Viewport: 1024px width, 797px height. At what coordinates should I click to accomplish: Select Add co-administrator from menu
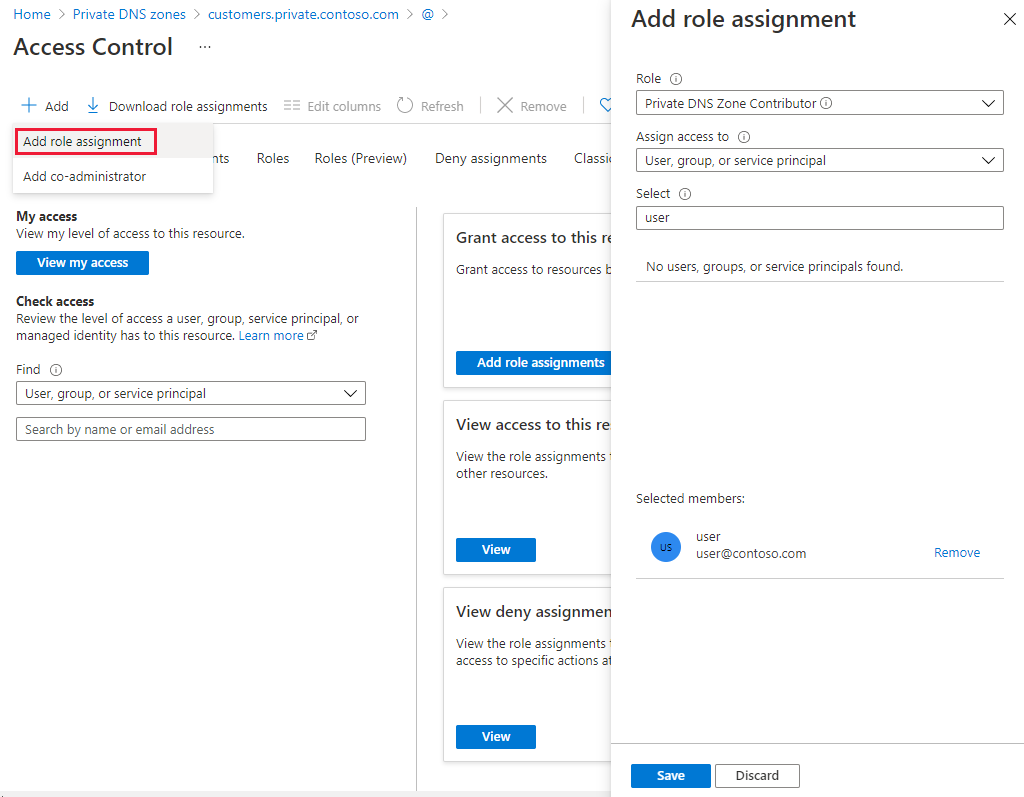coord(85,177)
